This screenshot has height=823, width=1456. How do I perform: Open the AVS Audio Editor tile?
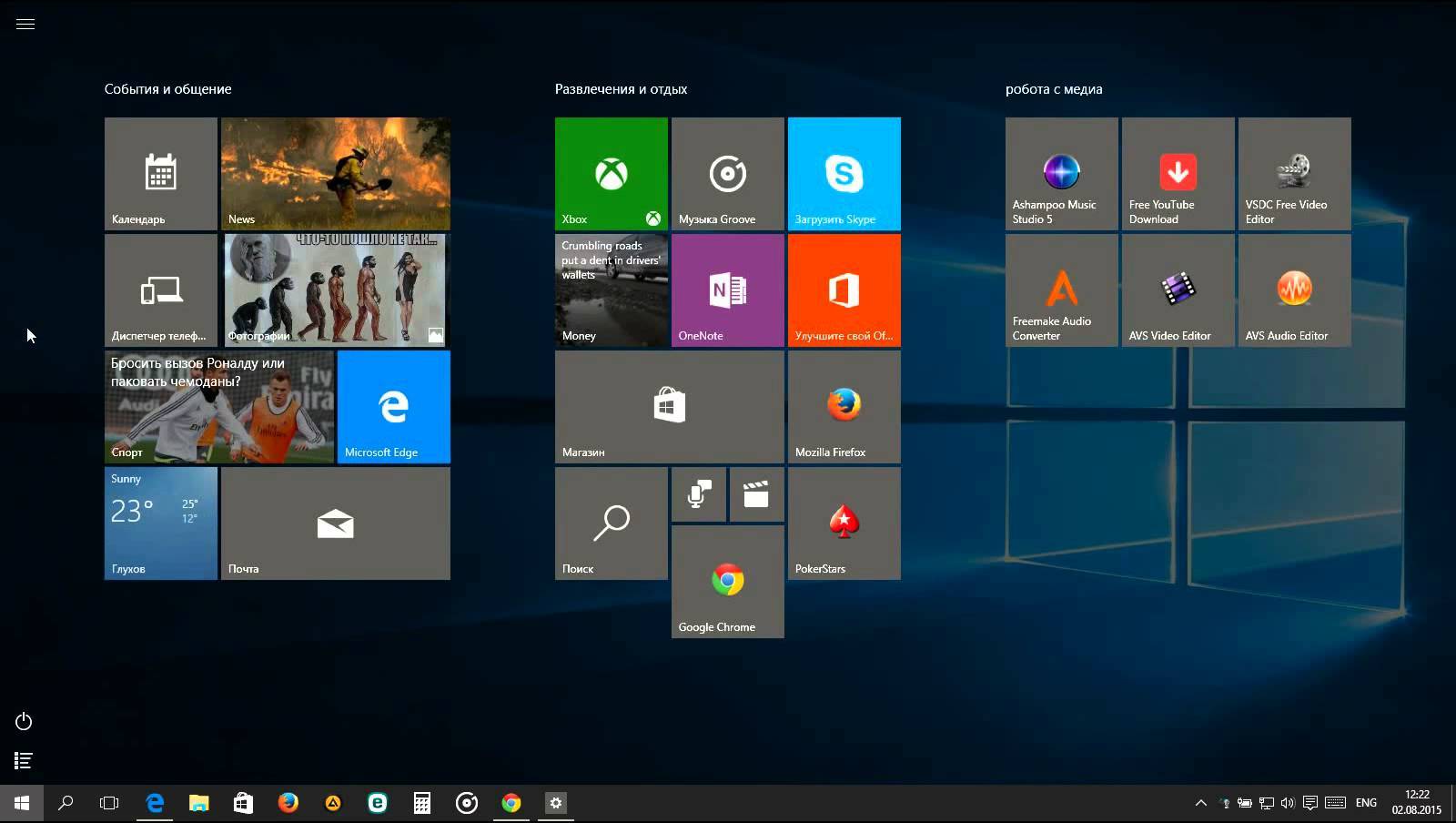[1295, 290]
